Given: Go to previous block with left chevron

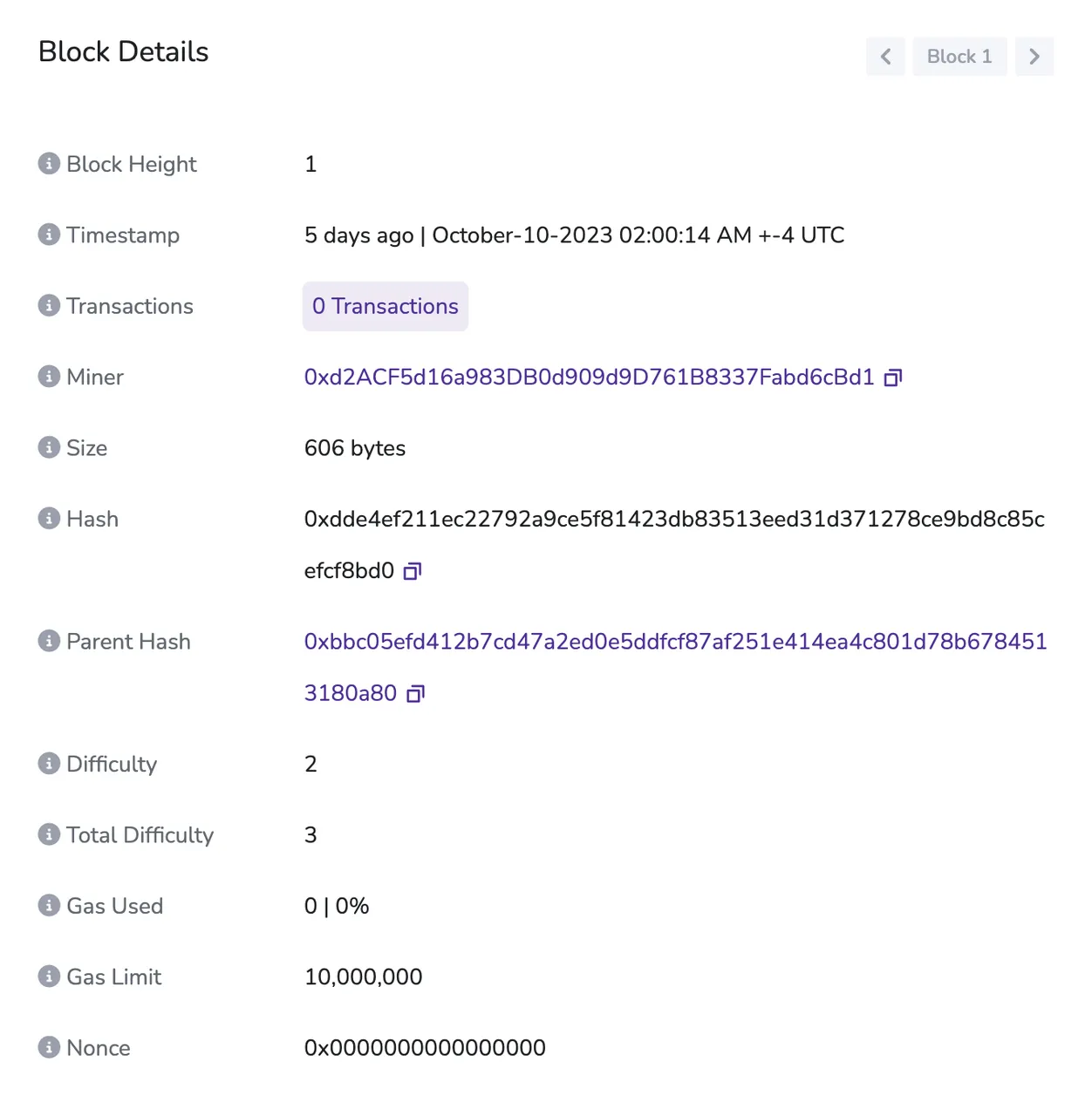Looking at the screenshot, I should (885, 57).
